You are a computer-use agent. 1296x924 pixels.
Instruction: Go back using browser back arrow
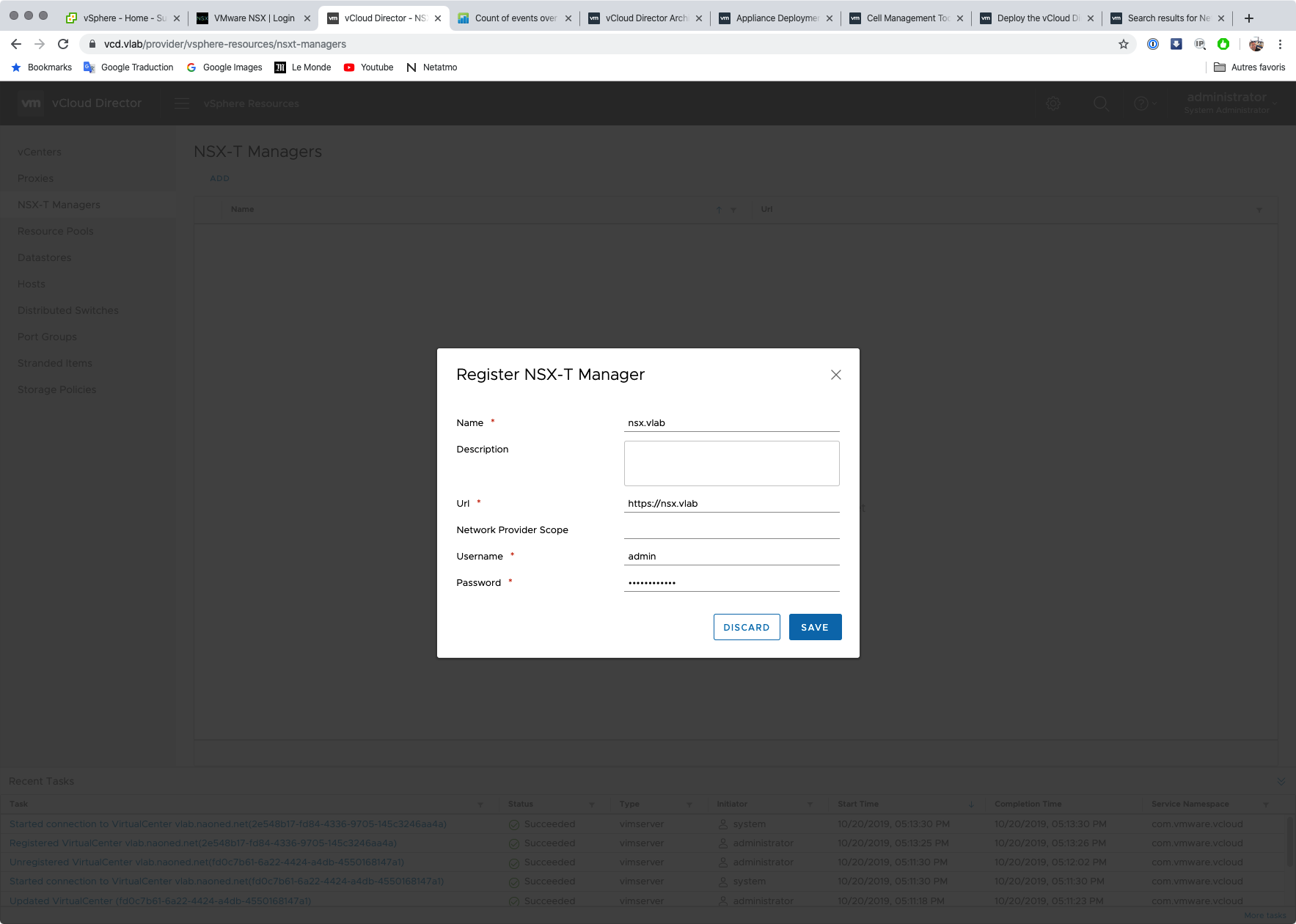point(16,44)
